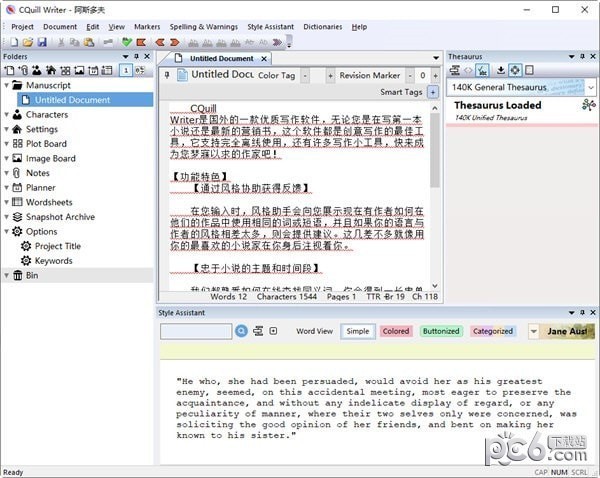The height and width of the screenshot is (478, 600).
Task: Decrease the Revision Marker with minus button
Action: coord(410,76)
